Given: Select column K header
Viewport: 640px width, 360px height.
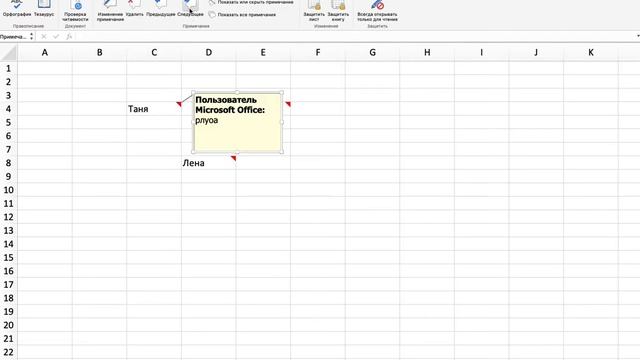Looking at the screenshot, I should pyautogui.click(x=591, y=53).
